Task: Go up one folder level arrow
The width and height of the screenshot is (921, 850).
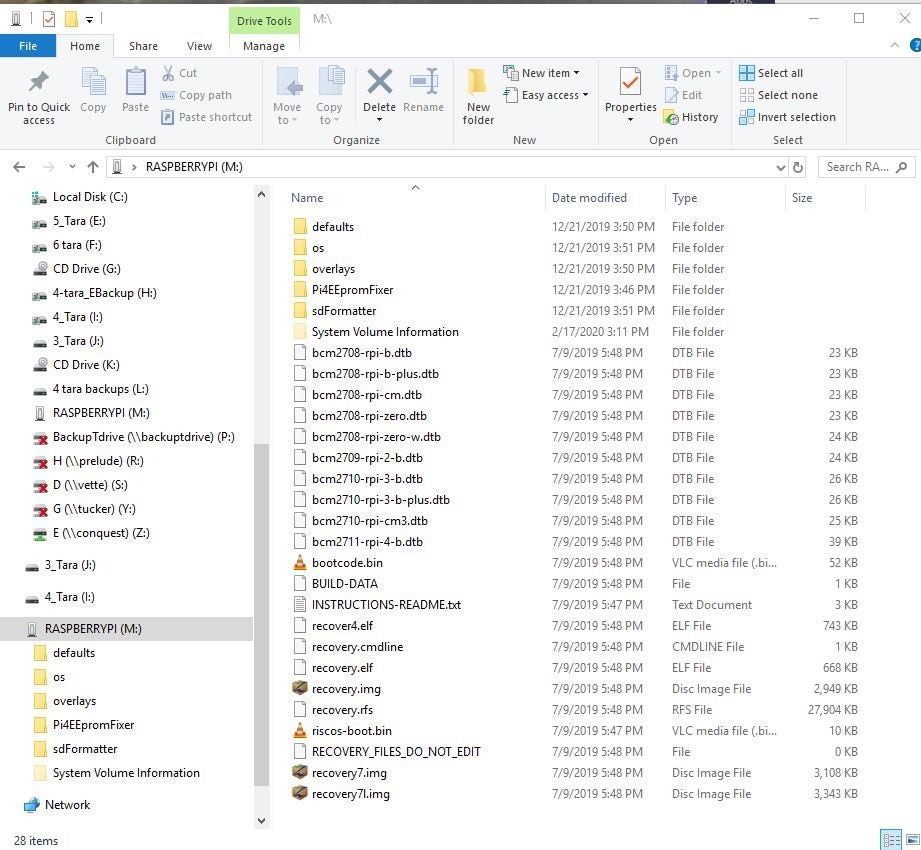Action: click(x=93, y=167)
